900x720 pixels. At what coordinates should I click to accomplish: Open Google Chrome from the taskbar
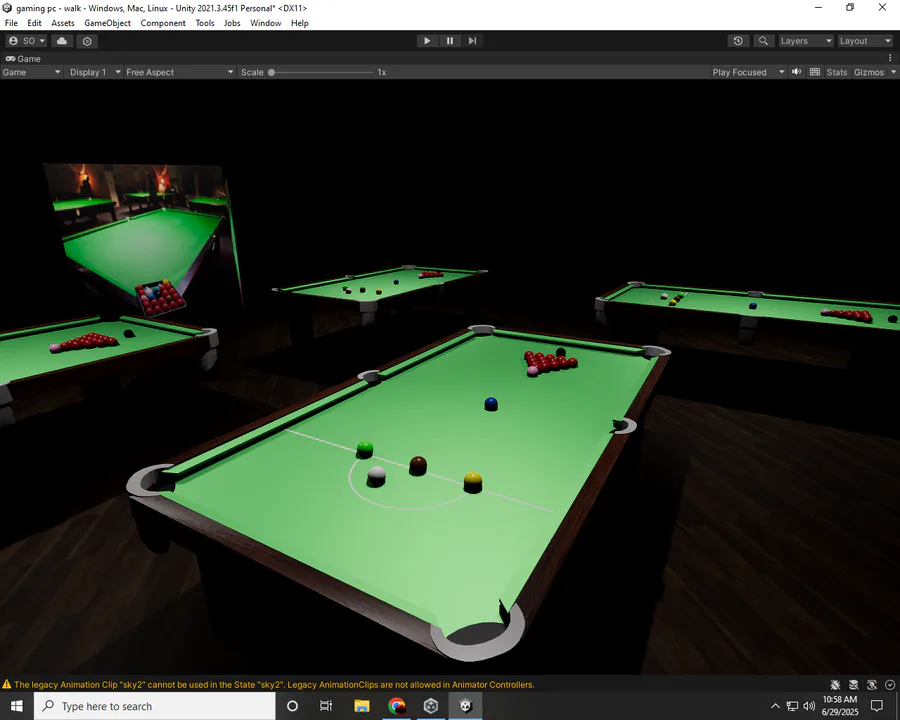(396, 706)
